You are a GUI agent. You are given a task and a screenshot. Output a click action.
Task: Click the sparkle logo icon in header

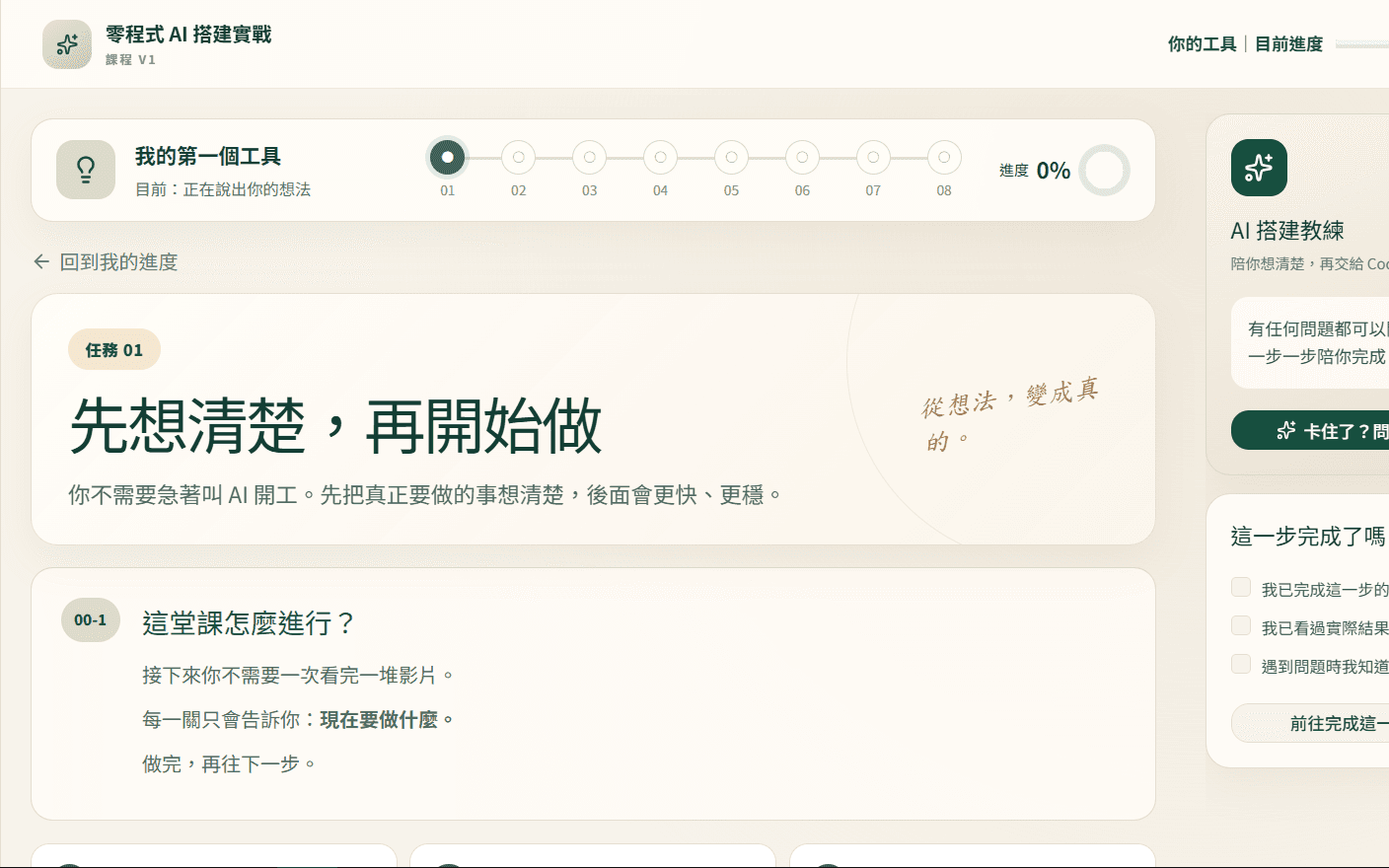point(67,44)
